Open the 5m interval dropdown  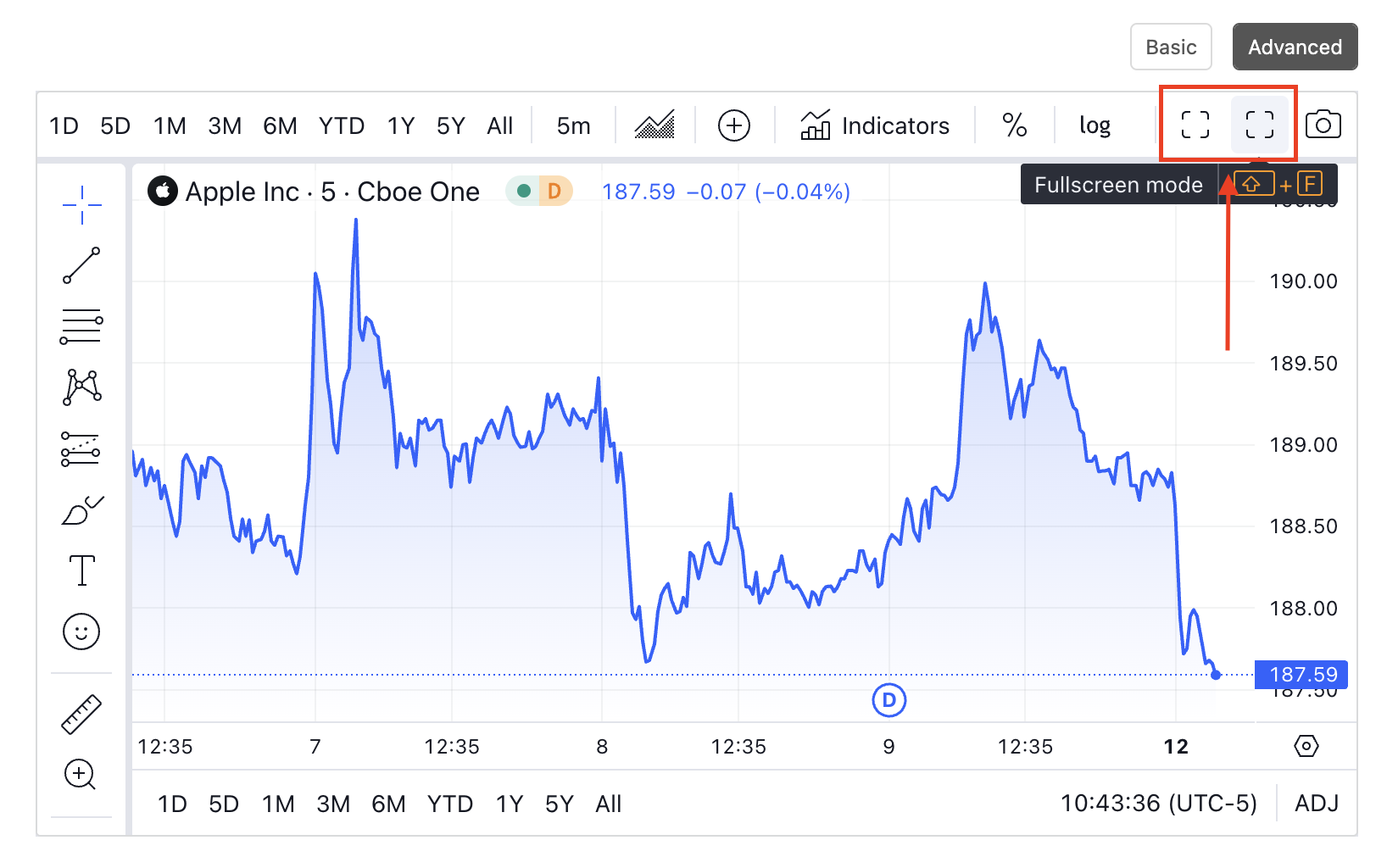(x=572, y=125)
